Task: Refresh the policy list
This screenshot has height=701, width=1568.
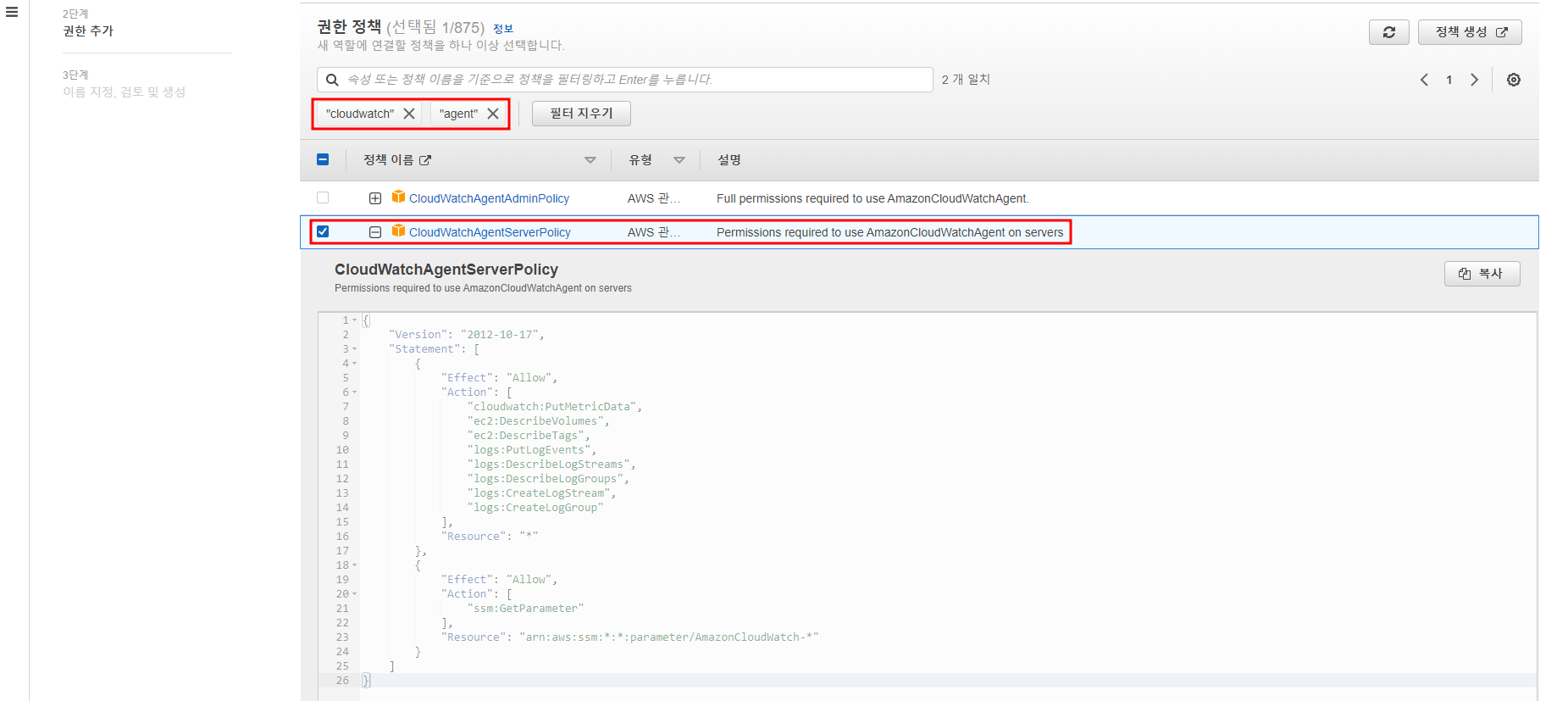Action: [1388, 32]
